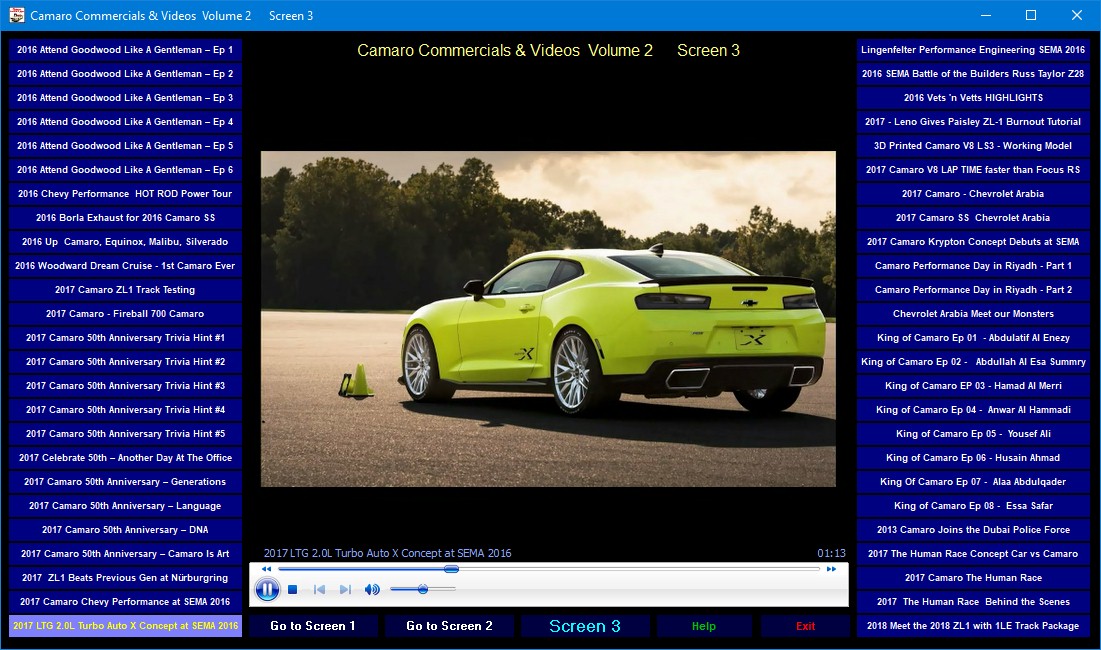
Task: Play 2017 Camaro V8 LAP TIME faster than Focus RS
Action: (973, 170)
